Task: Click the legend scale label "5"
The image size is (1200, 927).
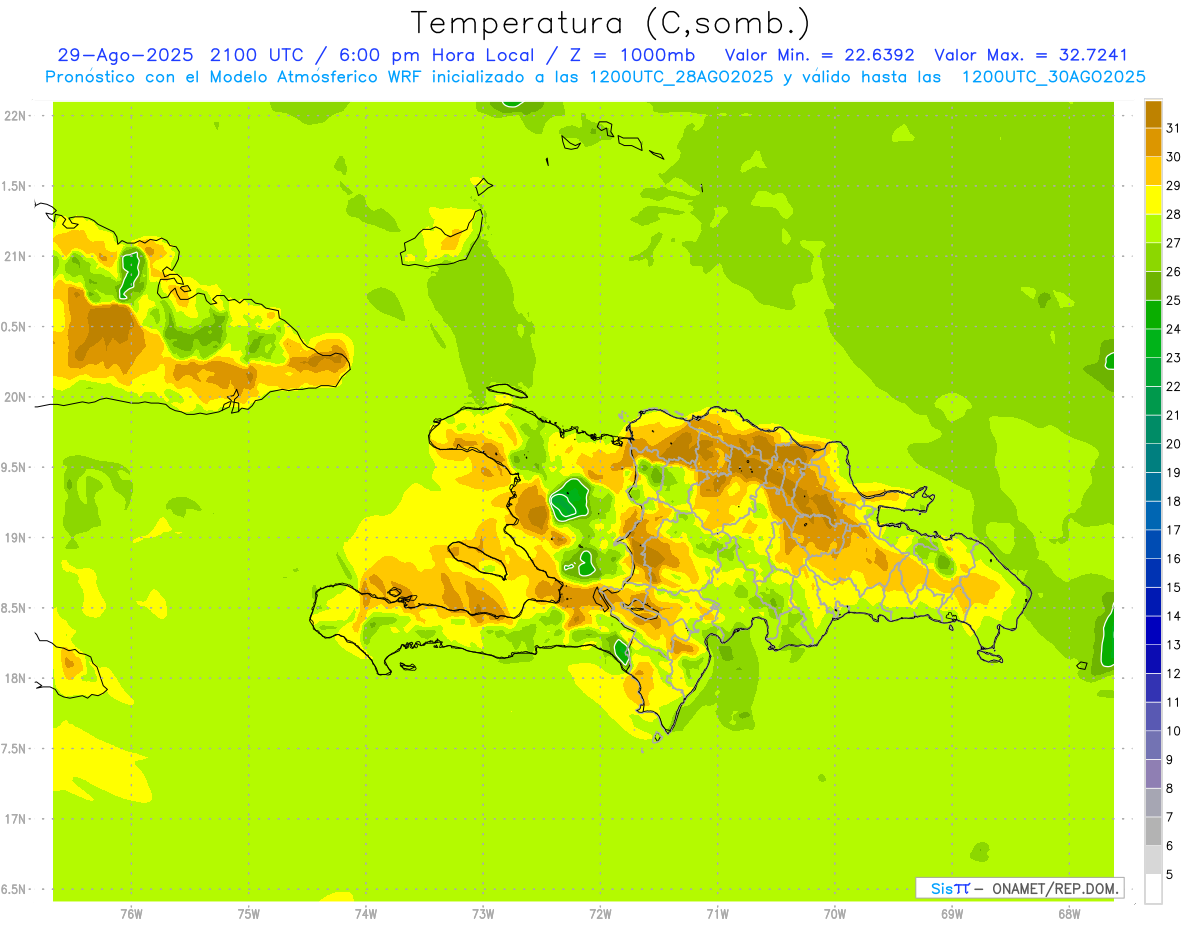Action: pyautogui.click(x=1169, y=874)
